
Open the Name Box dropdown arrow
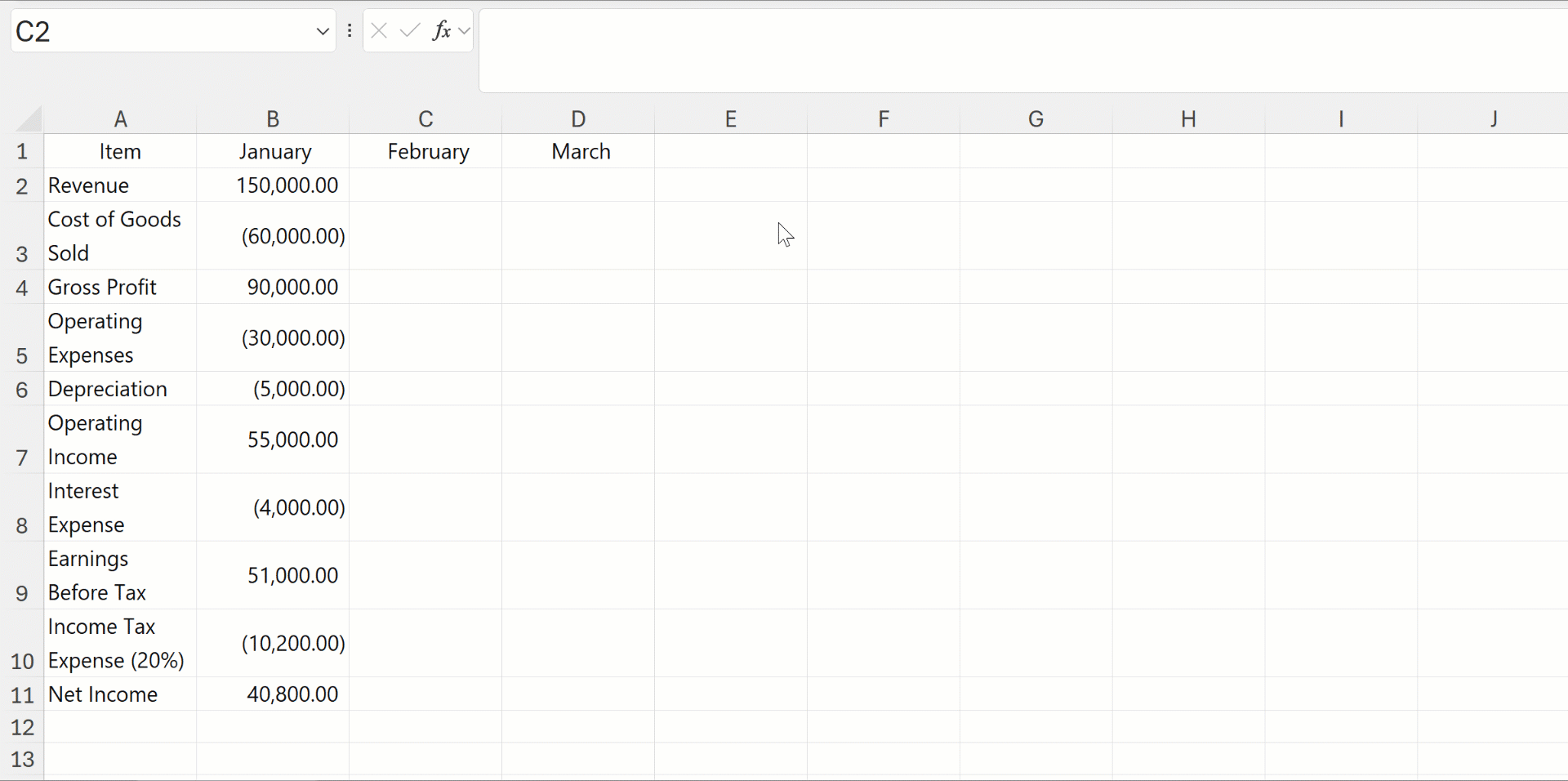[323, 32]
